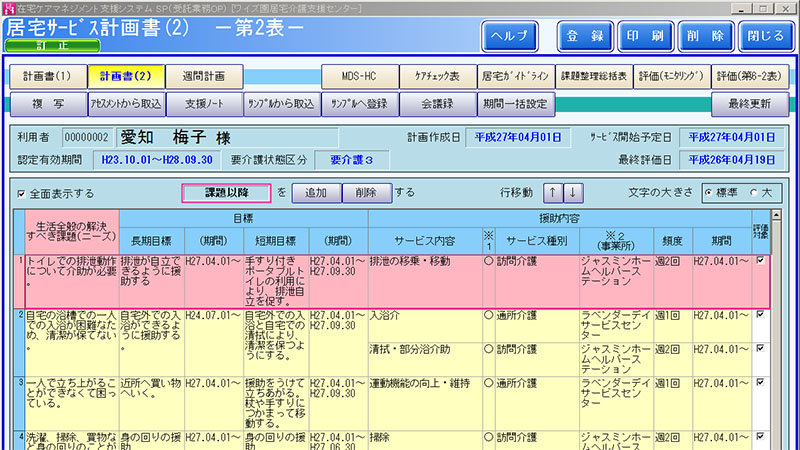The width and height of the screenshot is (800, 450).
Task: Click the 計画作成日 date field
Action: (518, 137)
